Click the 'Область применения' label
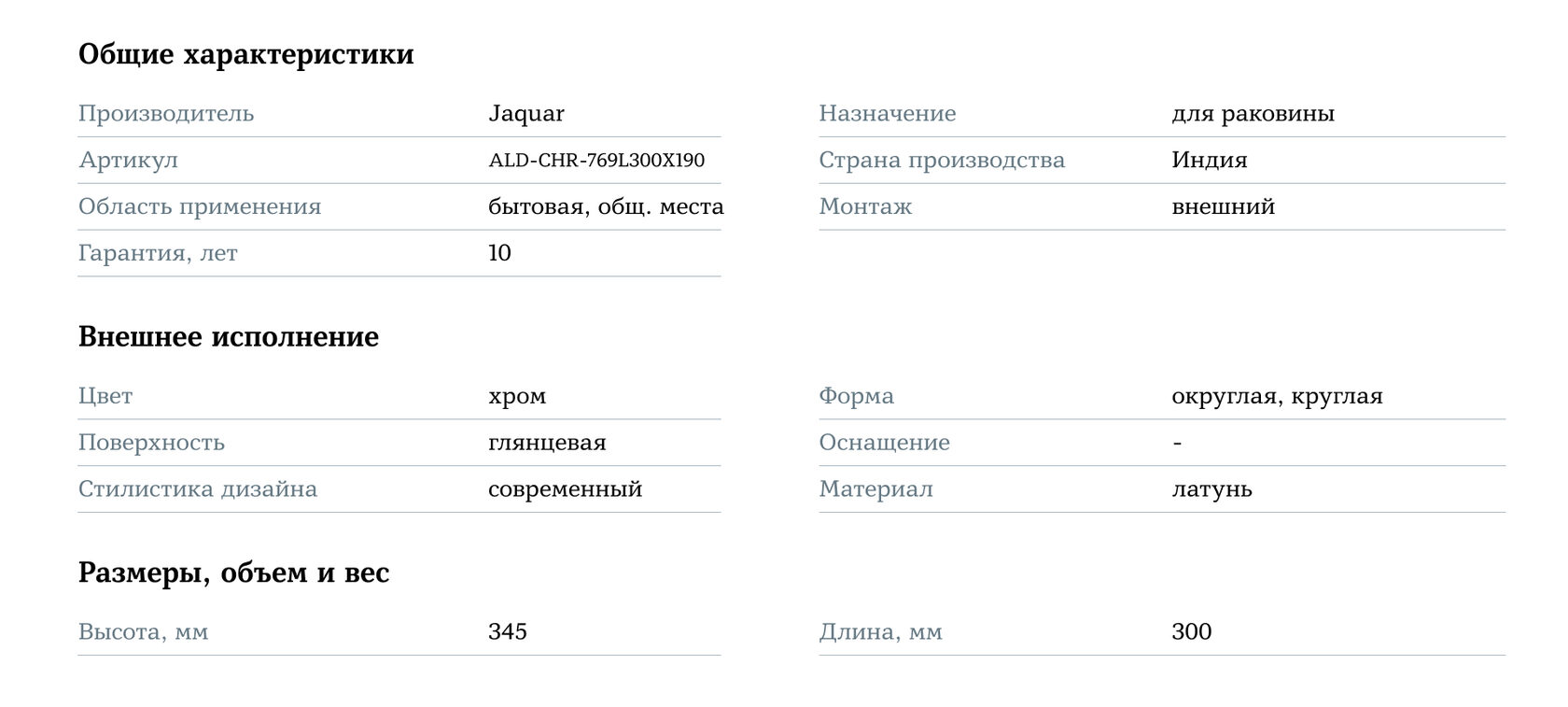 coord(200,207)
